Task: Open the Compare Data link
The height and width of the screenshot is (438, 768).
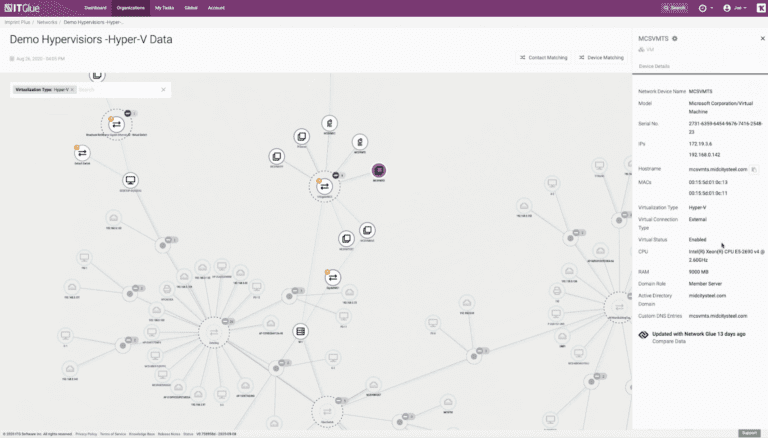Action: pyautogui.click(x=669, y=341)
